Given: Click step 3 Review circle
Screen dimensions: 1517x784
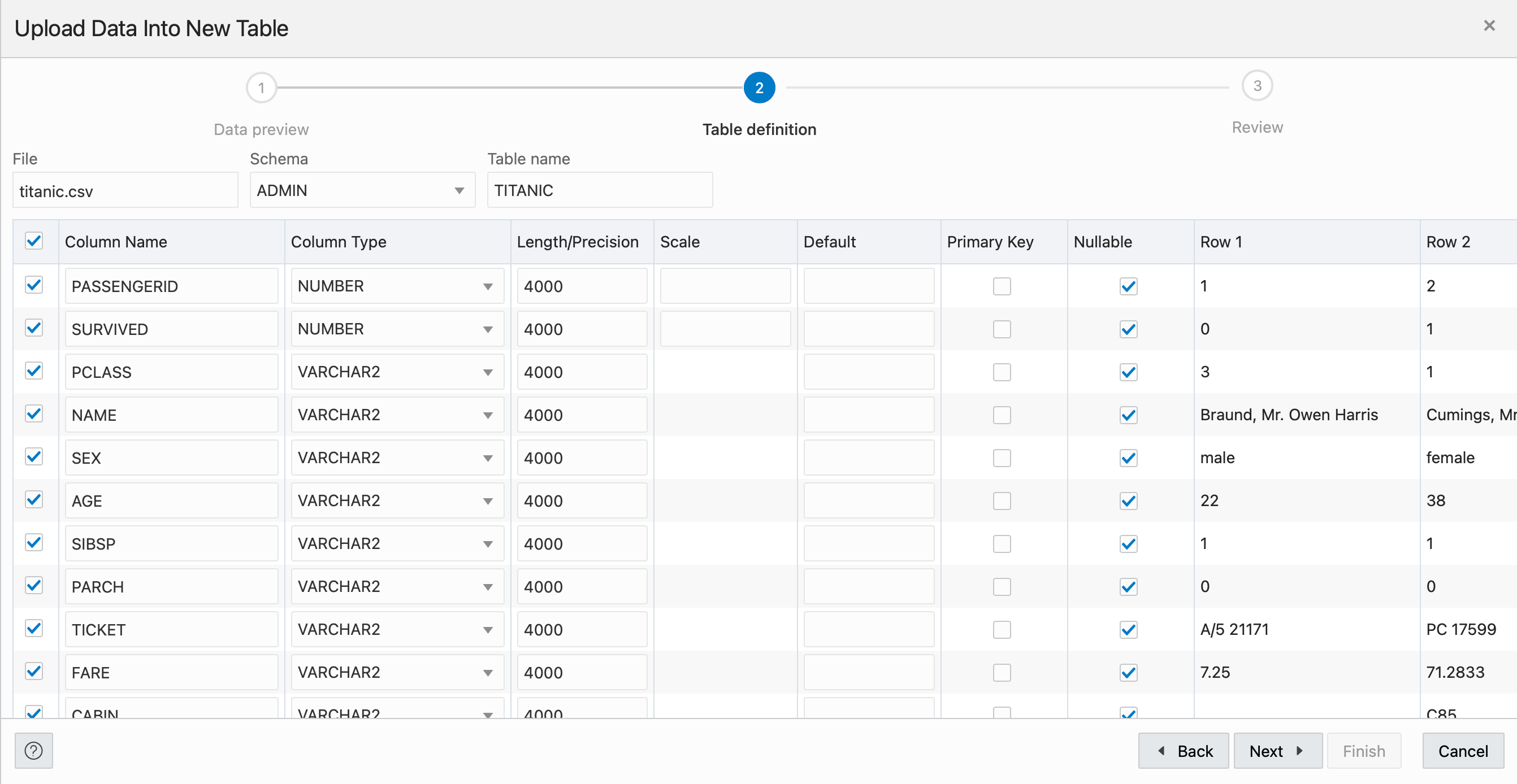Looking at the screenshot, I should [1258, 85].
